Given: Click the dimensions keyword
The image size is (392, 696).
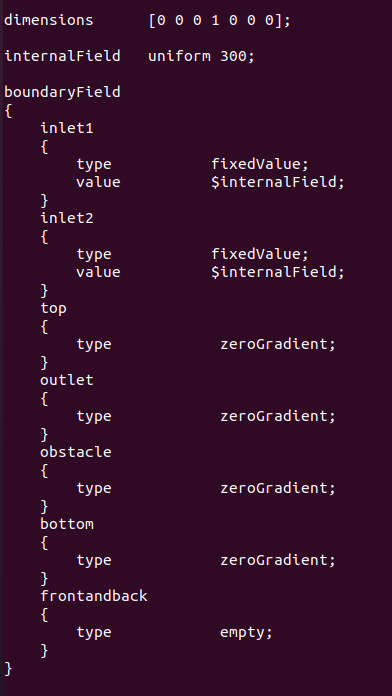Looking at the screenshot, I should 49,20.
